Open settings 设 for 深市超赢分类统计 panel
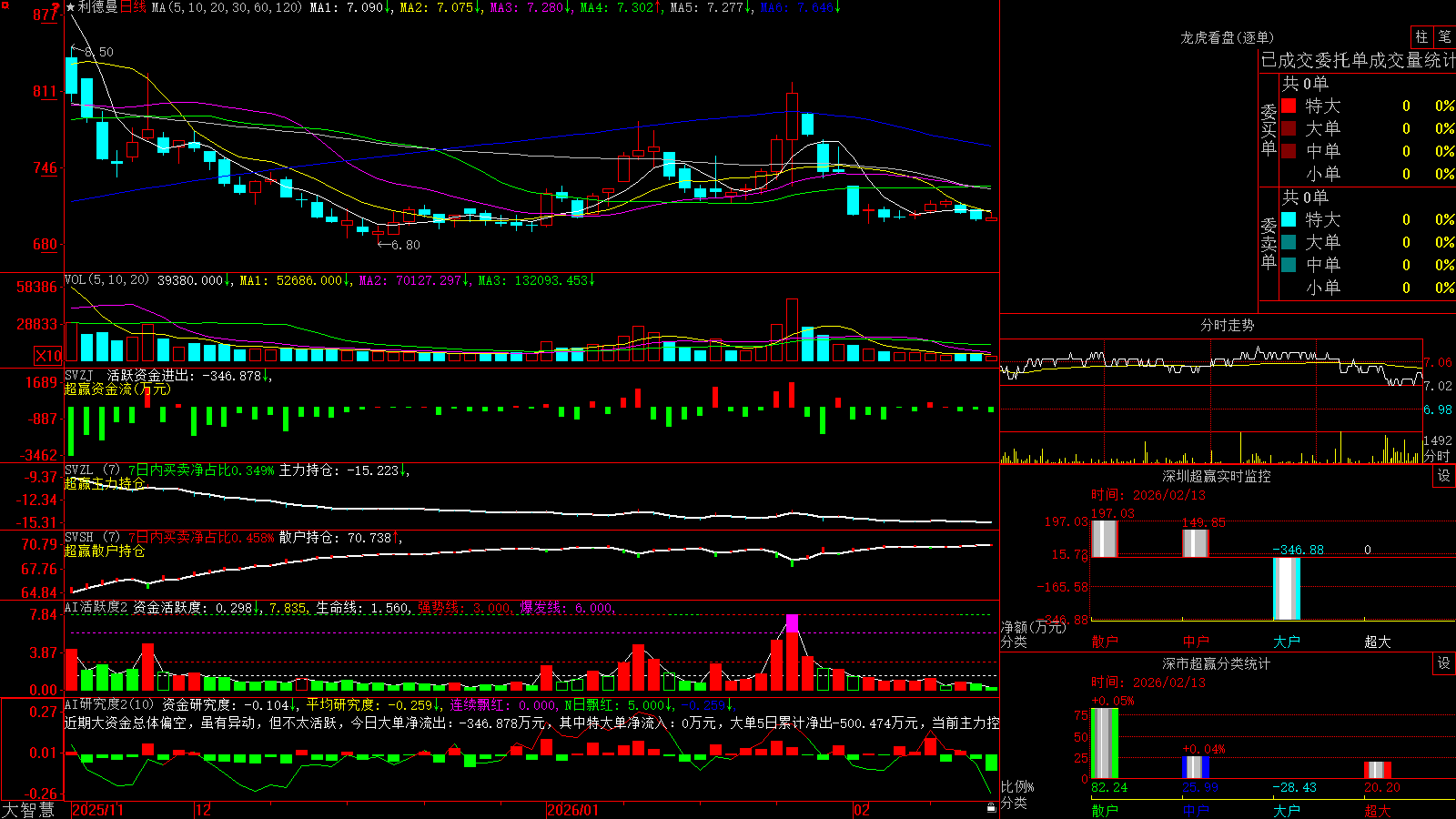This screenshot has height=819, width=1456. point(1444,663)
